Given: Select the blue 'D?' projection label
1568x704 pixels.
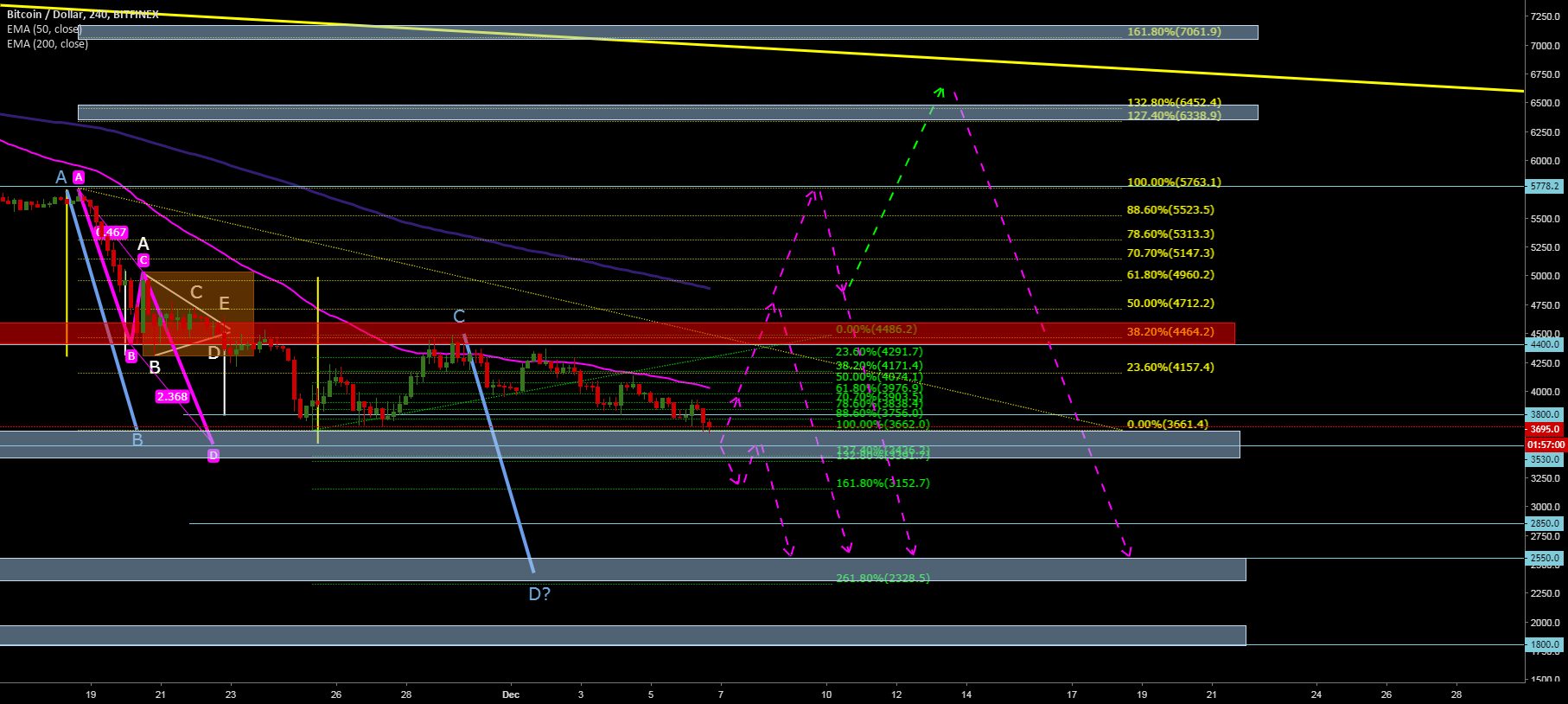Looking at the screenshot, I should [539, 594].
